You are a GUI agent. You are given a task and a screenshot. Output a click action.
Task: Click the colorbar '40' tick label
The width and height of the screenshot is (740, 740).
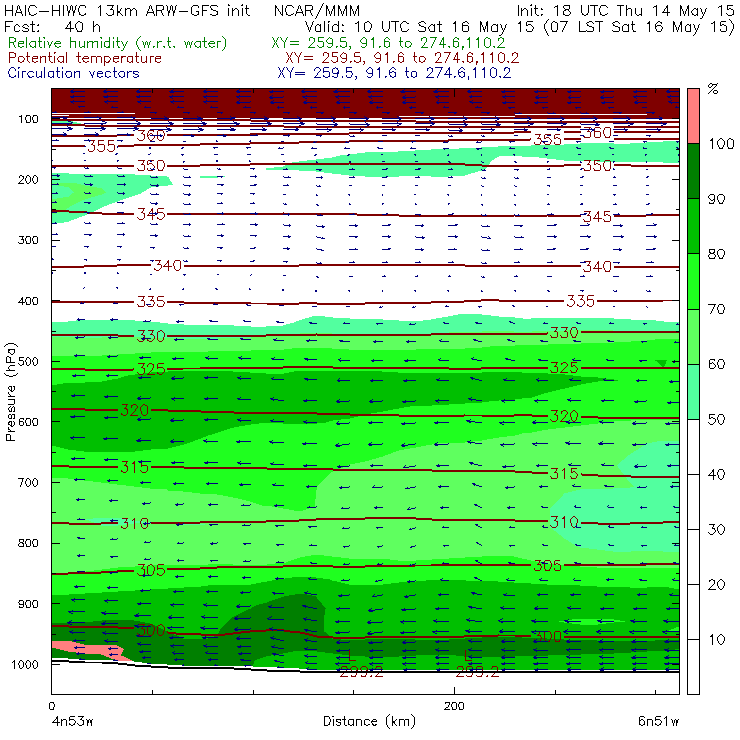point(716,474)
